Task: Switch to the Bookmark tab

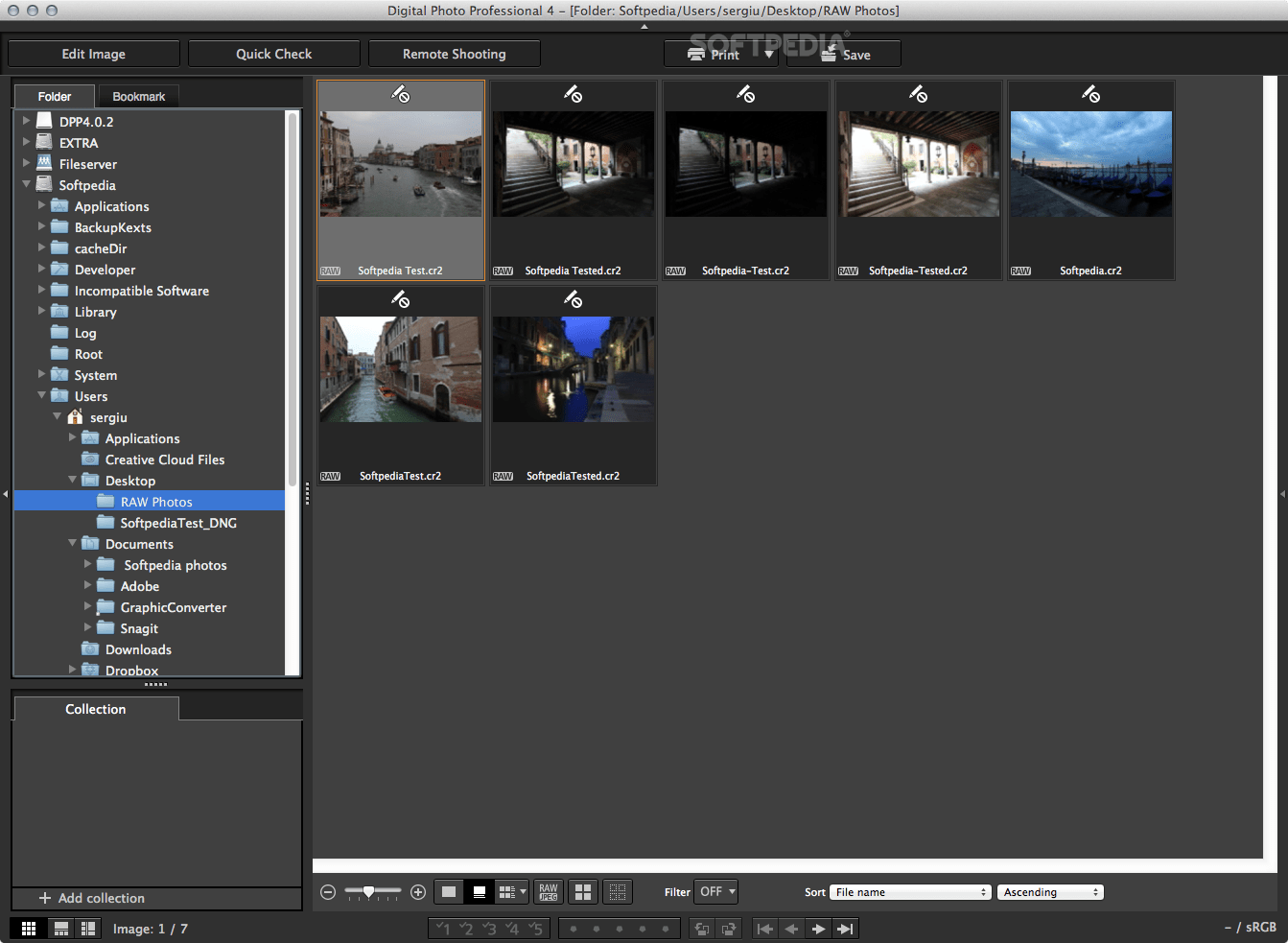Action: 138,97
